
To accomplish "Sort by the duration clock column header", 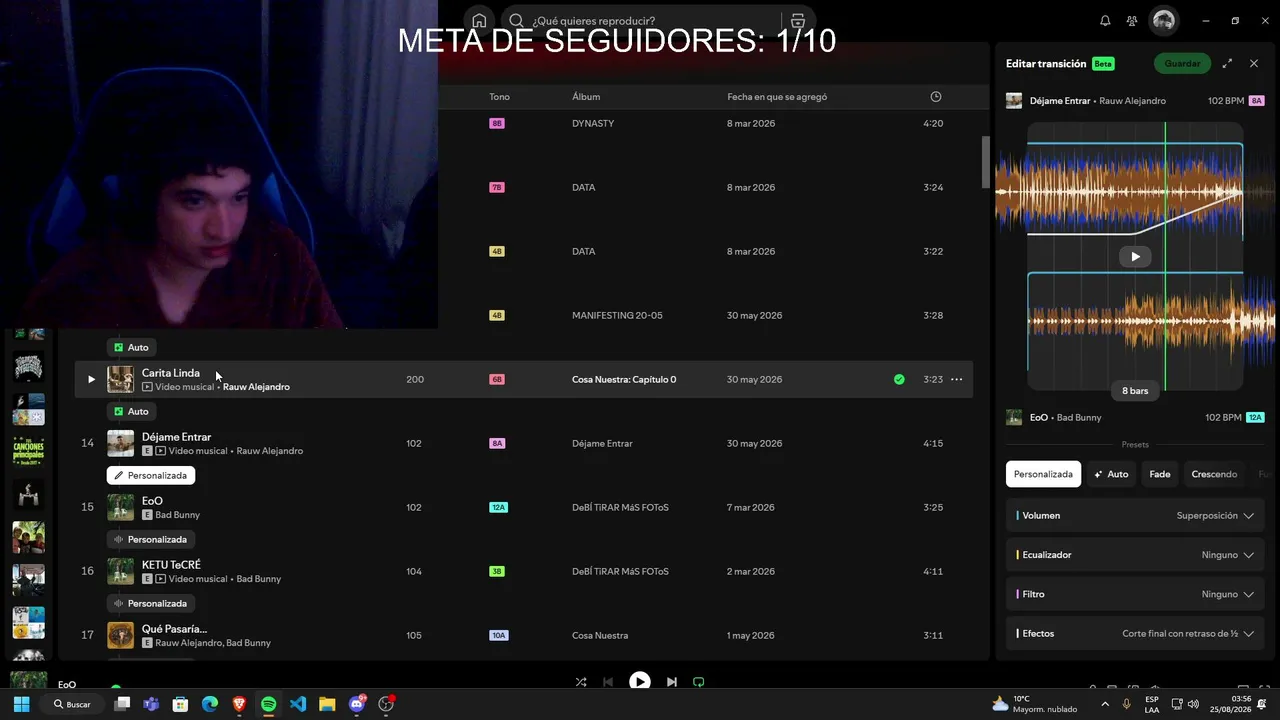I will [x=936, y=97].
